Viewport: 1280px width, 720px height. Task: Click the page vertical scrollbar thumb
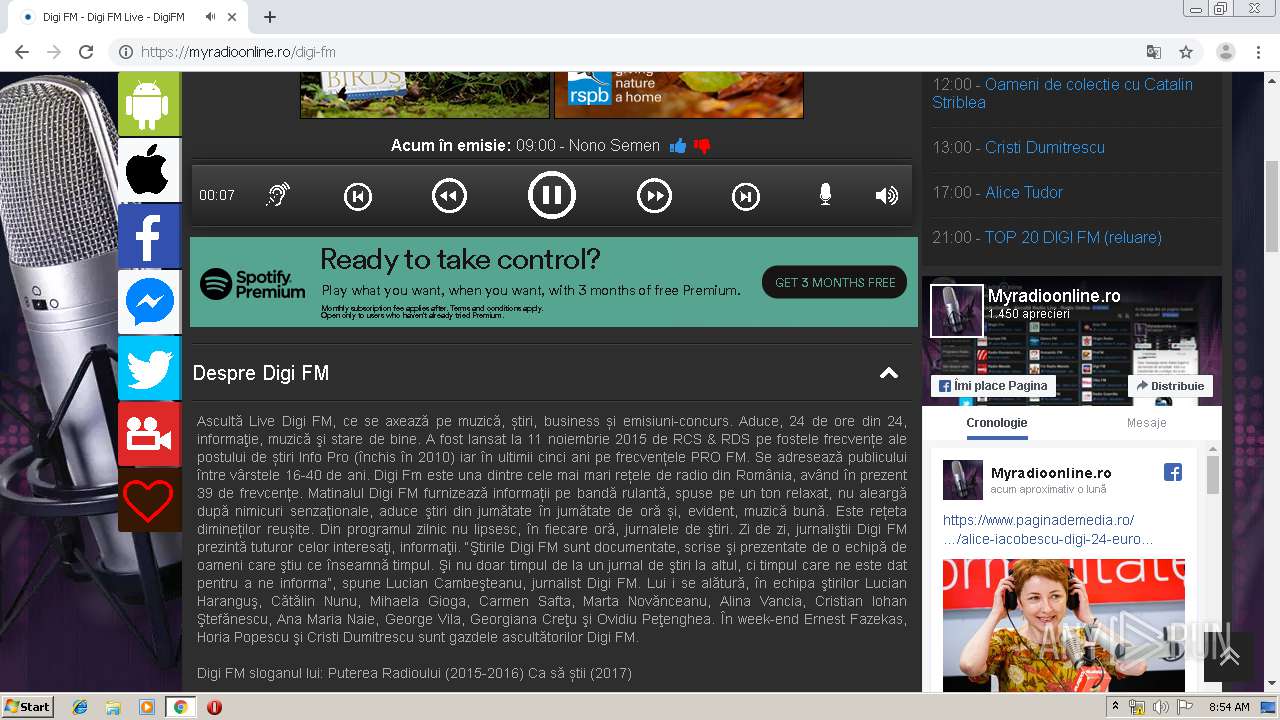1272,205
